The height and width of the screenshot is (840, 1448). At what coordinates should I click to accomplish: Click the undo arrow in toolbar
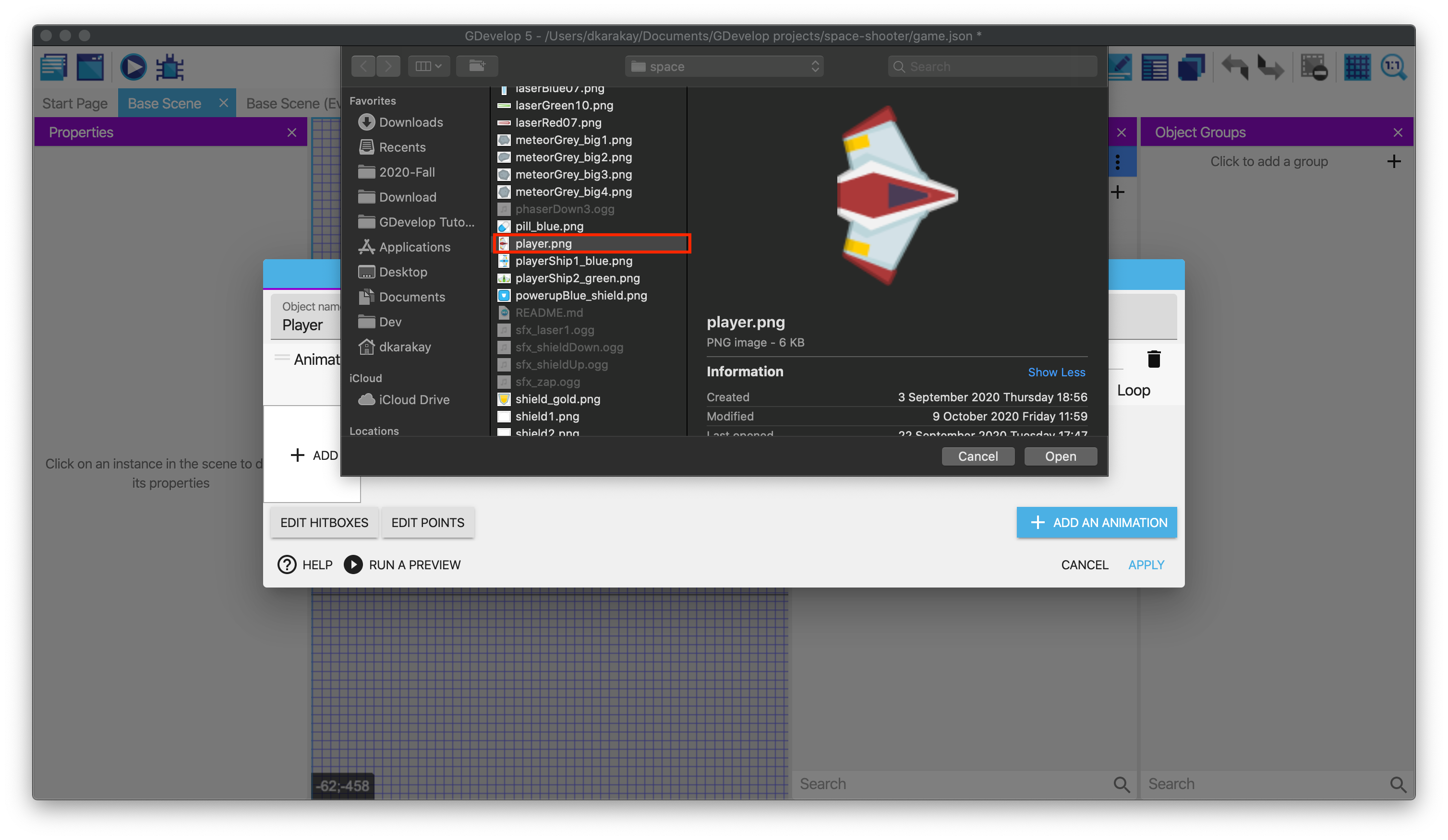point(1234,68)
